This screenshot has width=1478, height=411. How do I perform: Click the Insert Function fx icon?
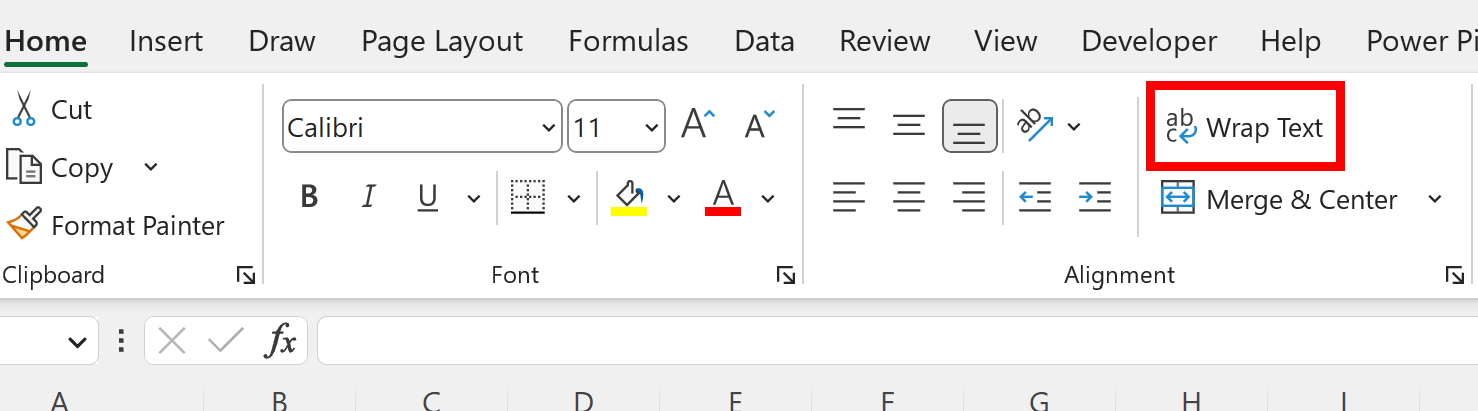pos(281,342)
